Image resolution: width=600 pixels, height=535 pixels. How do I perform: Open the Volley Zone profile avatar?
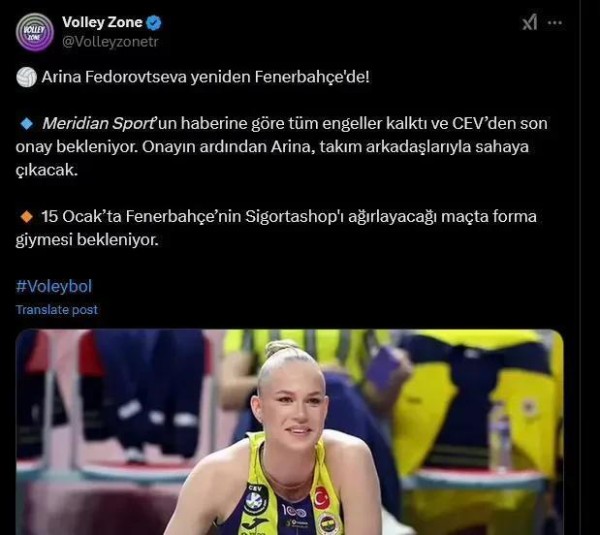click(x=34, y=32)
